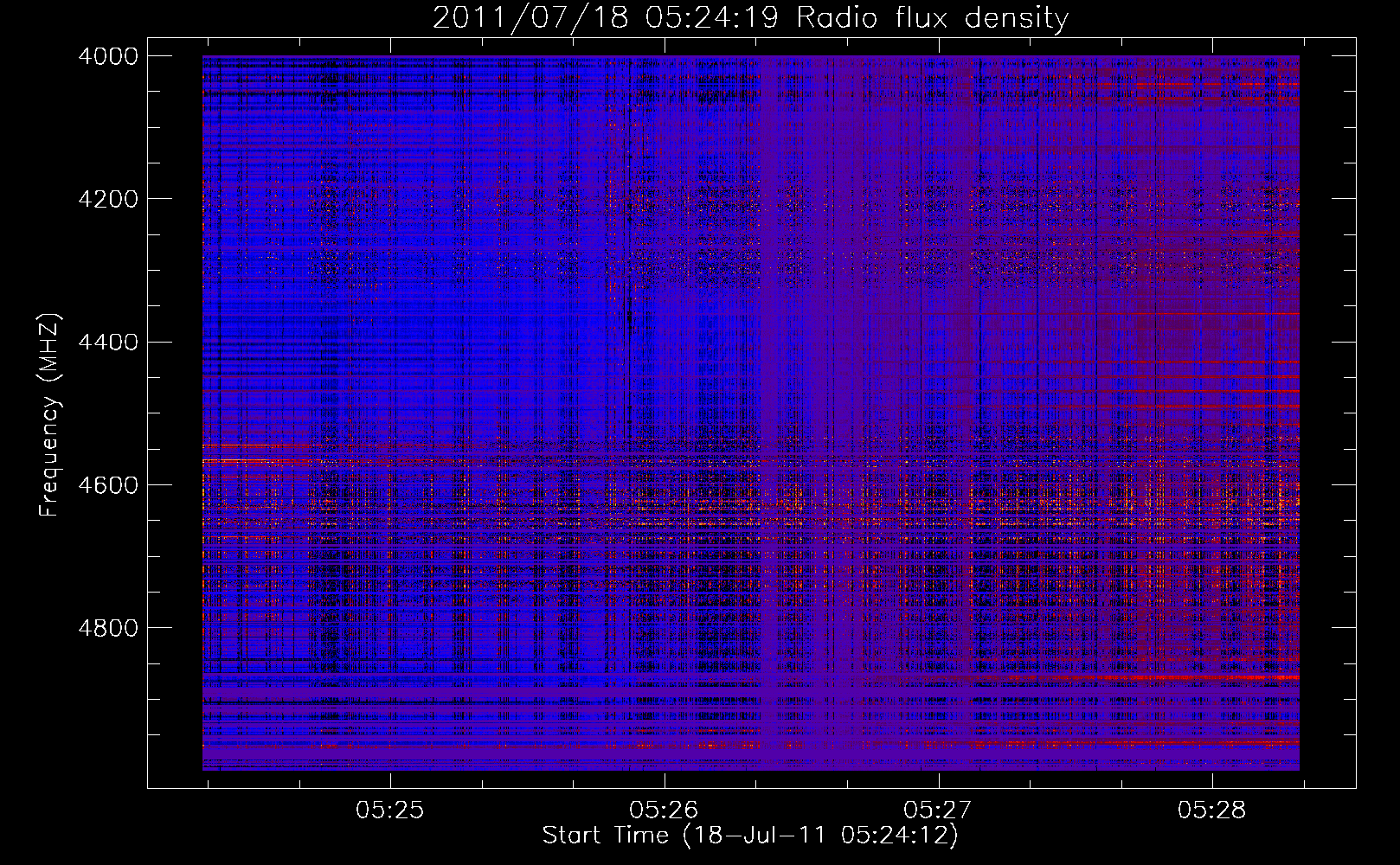The width and height of the screenshot is (1400, 865).
Task: Click the 05:25 time tick label
Action: (x=390, y=811)
